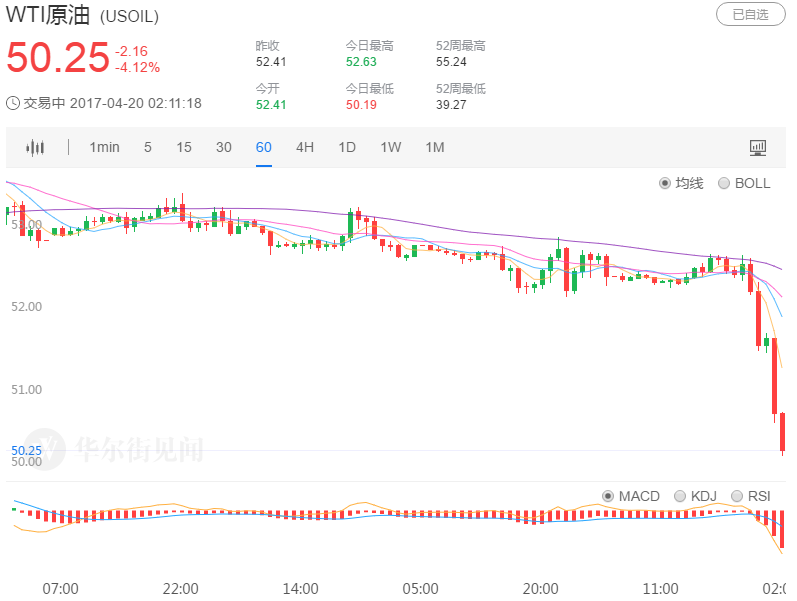Click the last red candlestick on chart
This screenshot has width=797, height=601.
(783, 432)
